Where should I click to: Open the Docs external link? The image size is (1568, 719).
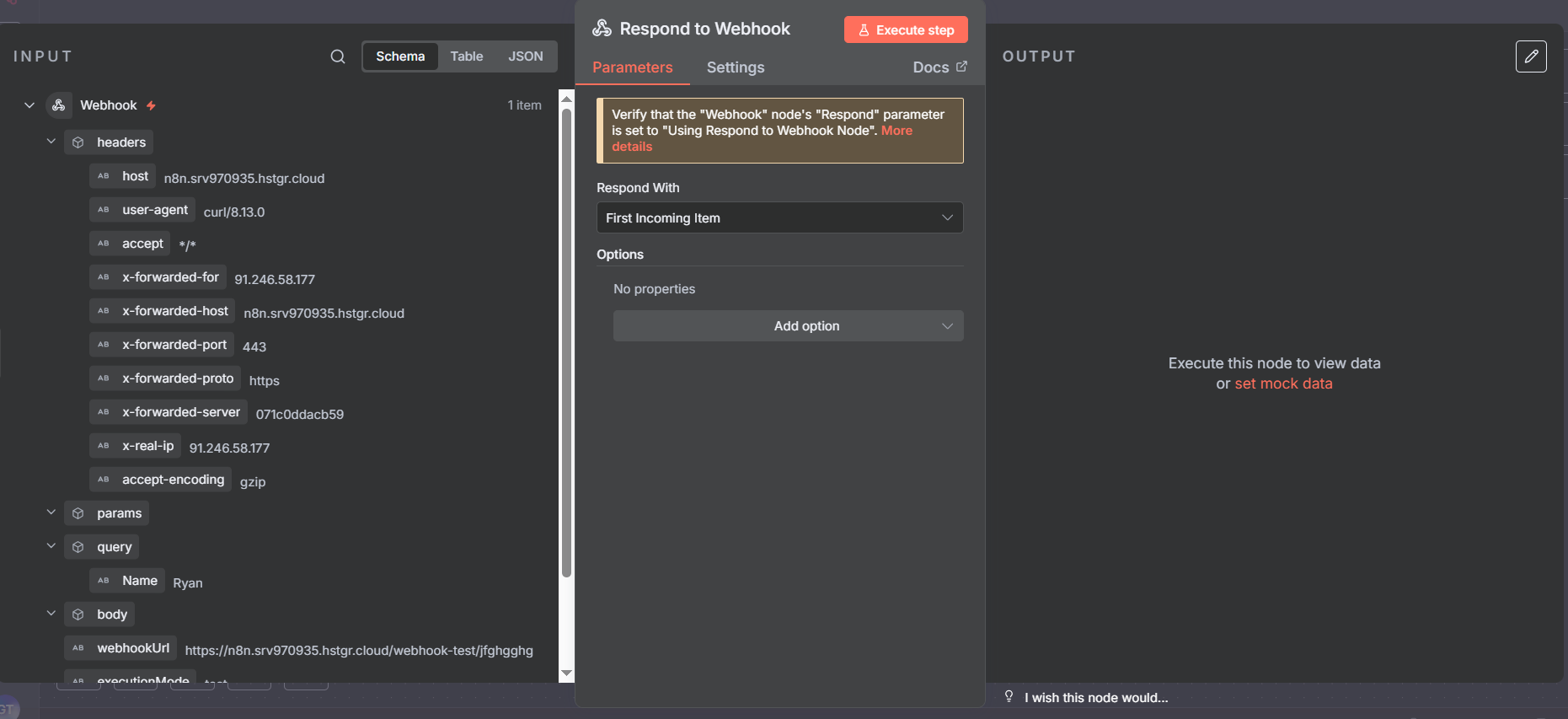(939, 67)
